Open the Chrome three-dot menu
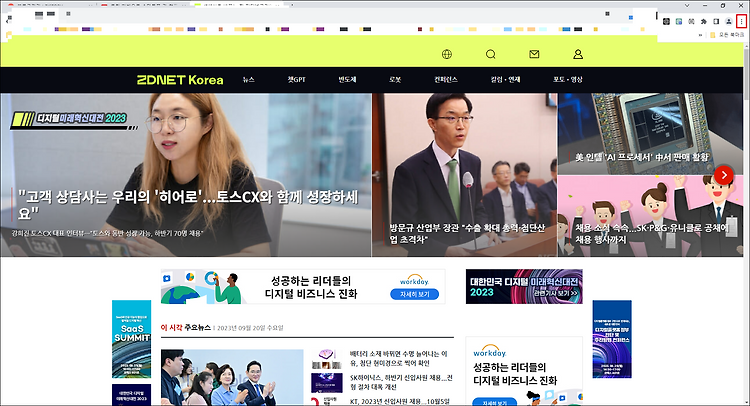The width and height of the screenshot is (750, 406). 741,22
